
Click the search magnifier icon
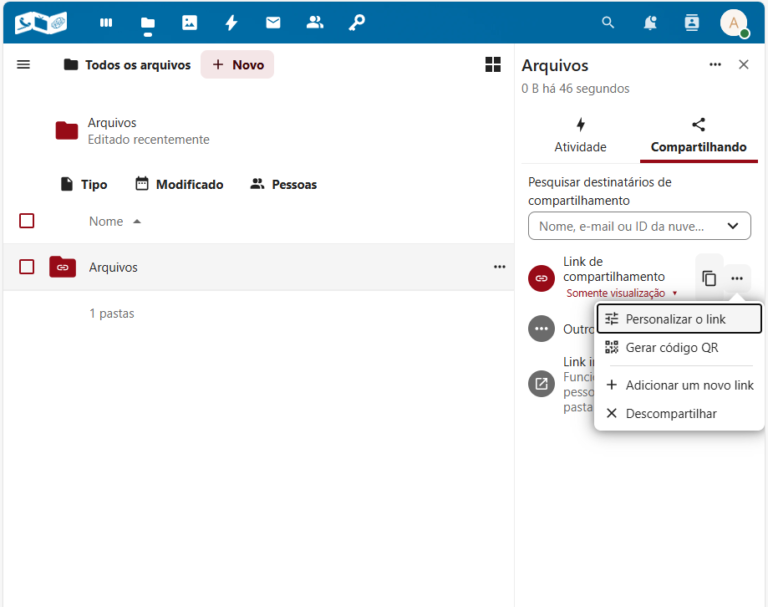coord(608,22)
